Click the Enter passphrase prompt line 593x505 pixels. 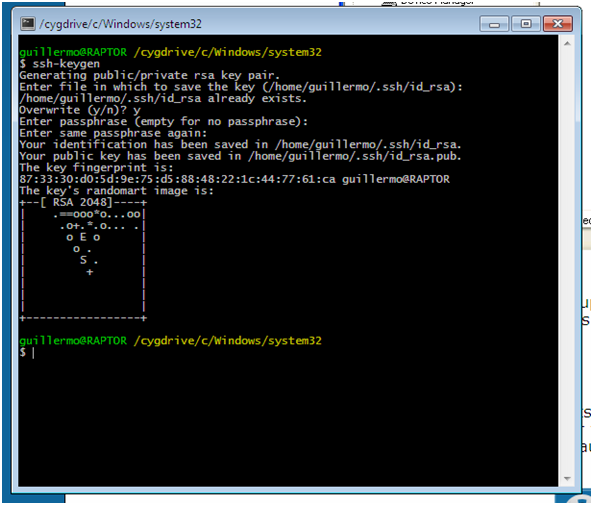click(164, 121)
